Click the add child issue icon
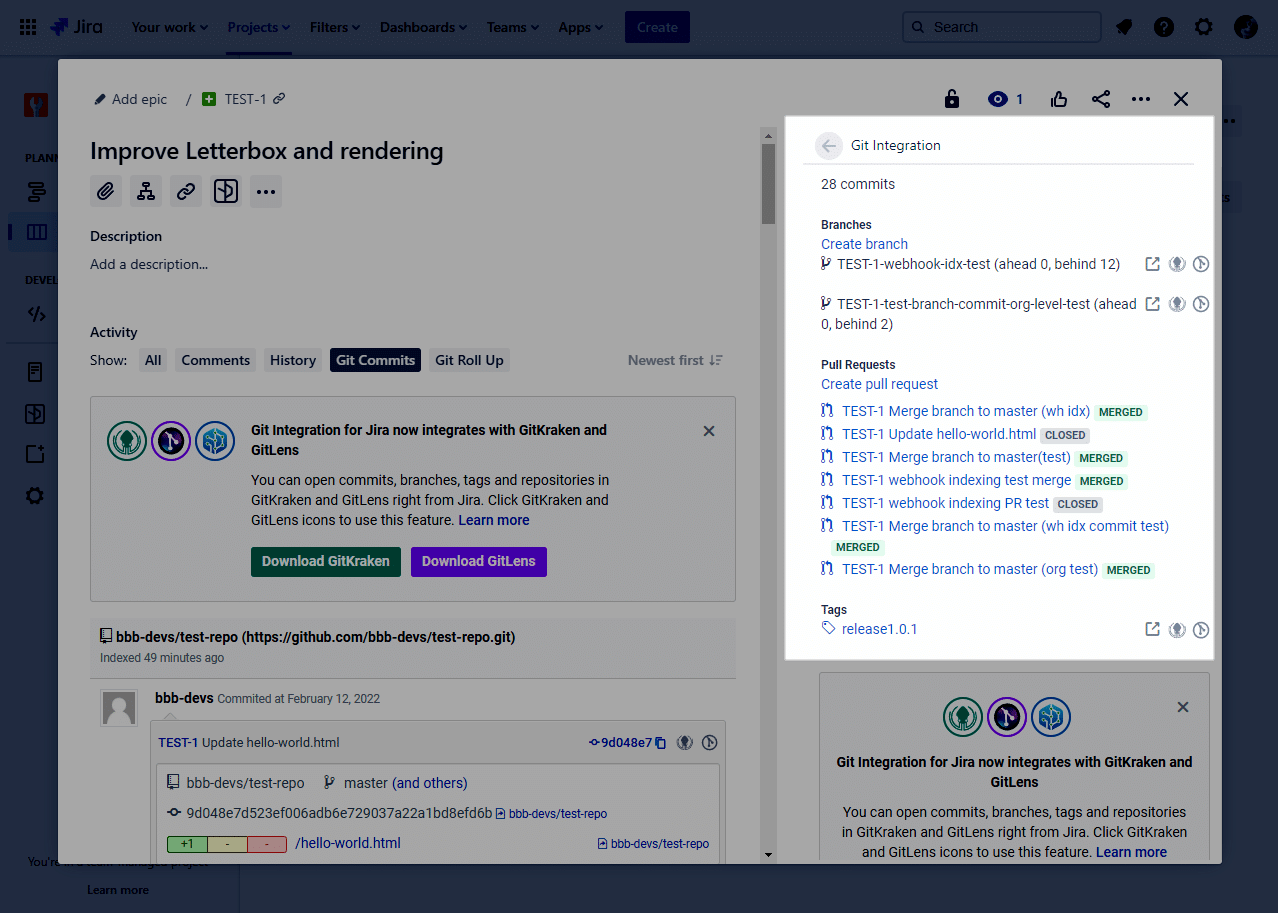This screenshot has height=913, width=1278. tap(146, 191)
